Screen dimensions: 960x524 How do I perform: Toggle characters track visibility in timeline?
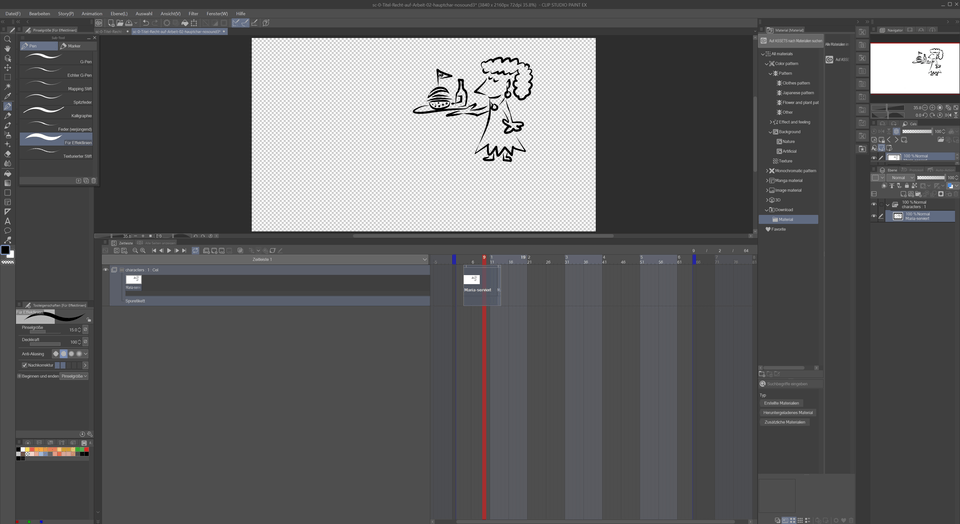tap(106, 269)
